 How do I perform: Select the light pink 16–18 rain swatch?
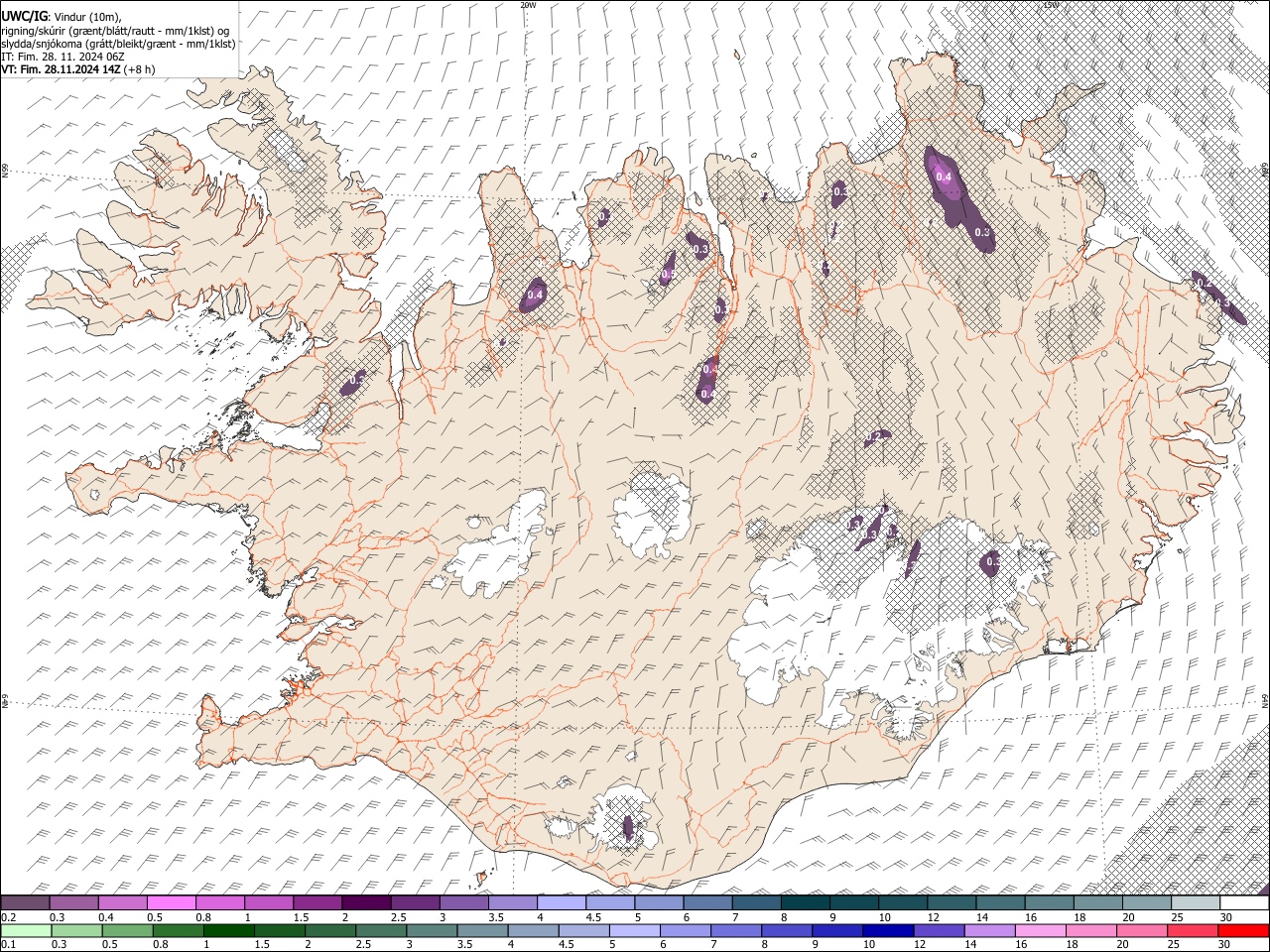click(x=1041, y=931)
